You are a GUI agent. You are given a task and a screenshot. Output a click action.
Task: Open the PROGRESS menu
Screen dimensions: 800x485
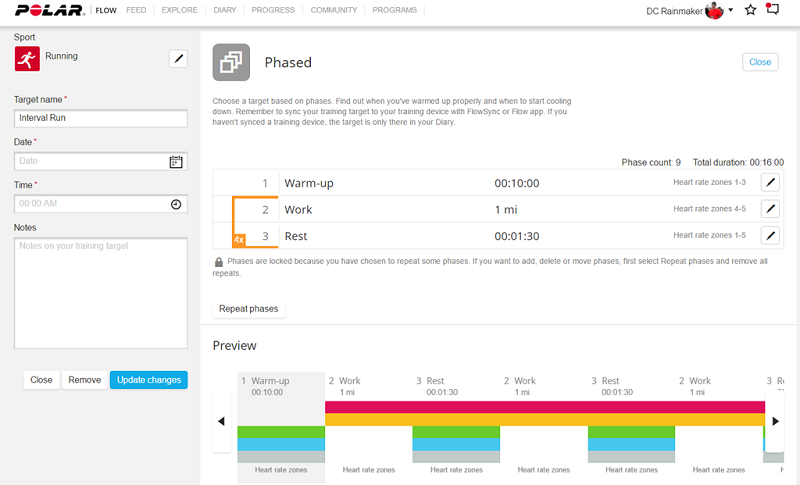(273, 10)
